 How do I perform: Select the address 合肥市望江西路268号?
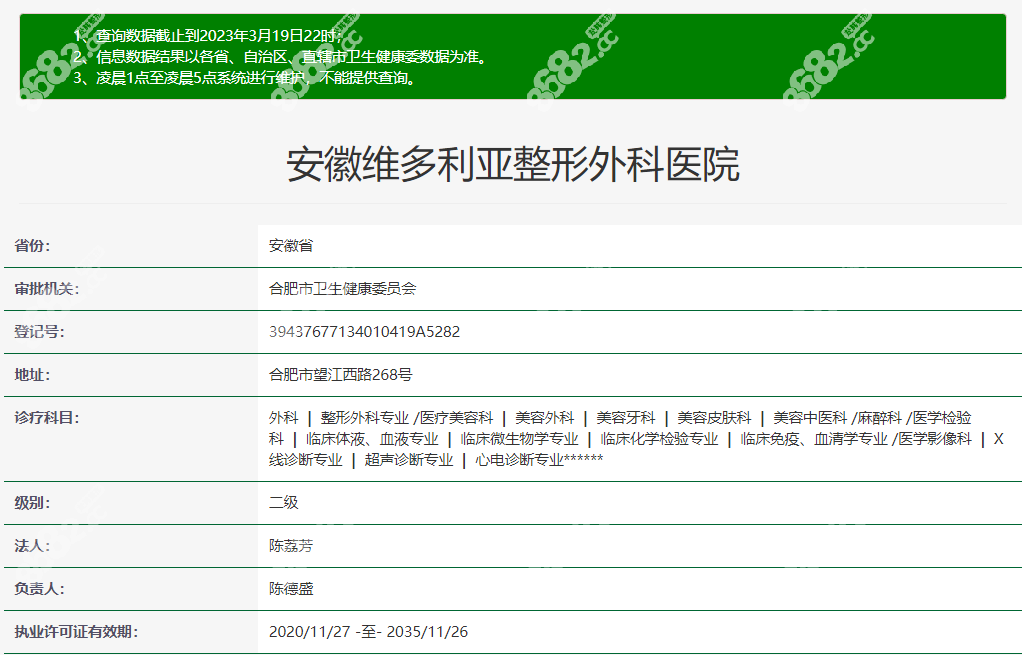pos(340,375)
